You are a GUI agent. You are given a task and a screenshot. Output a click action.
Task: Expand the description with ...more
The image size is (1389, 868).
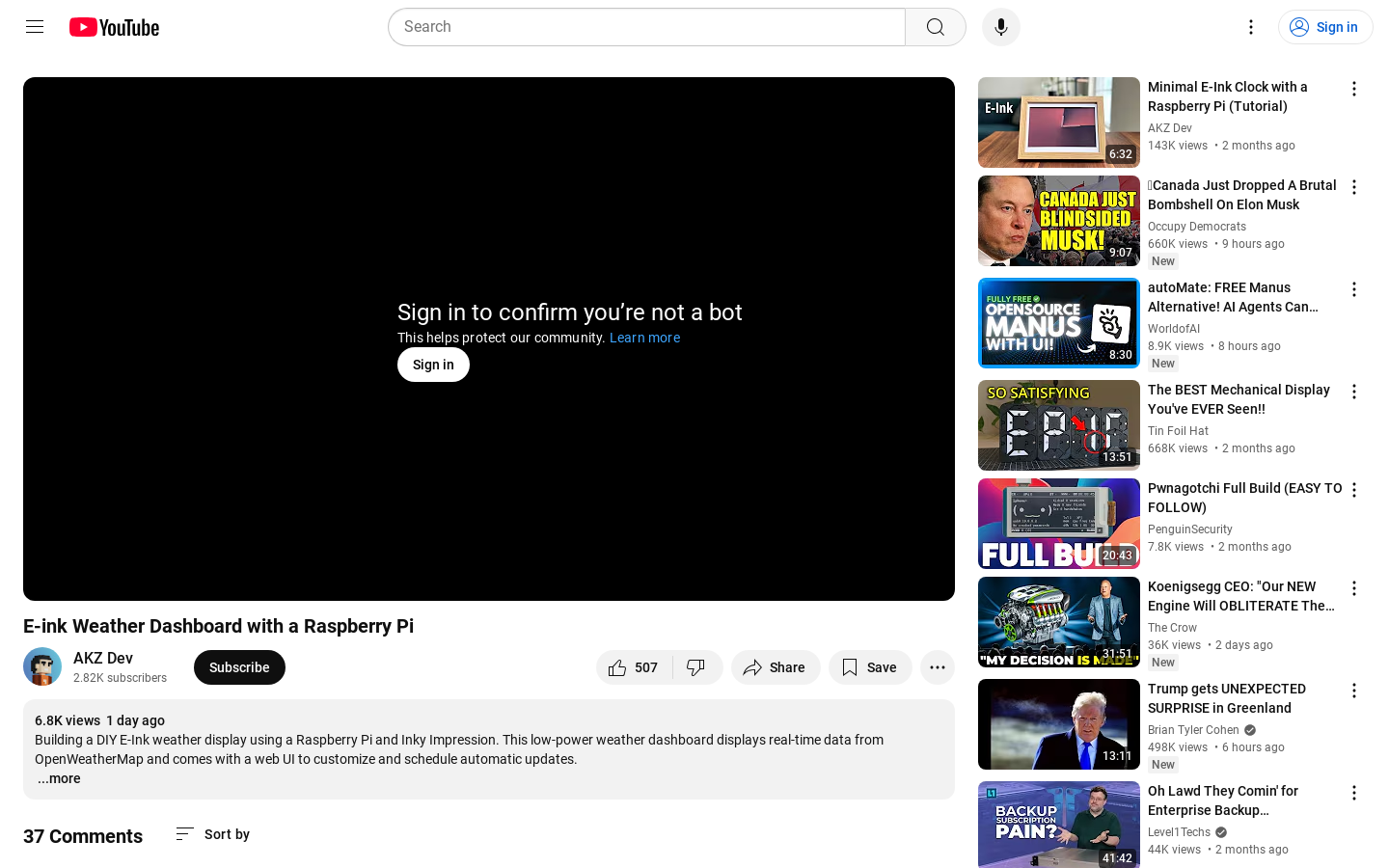point(59,778)
